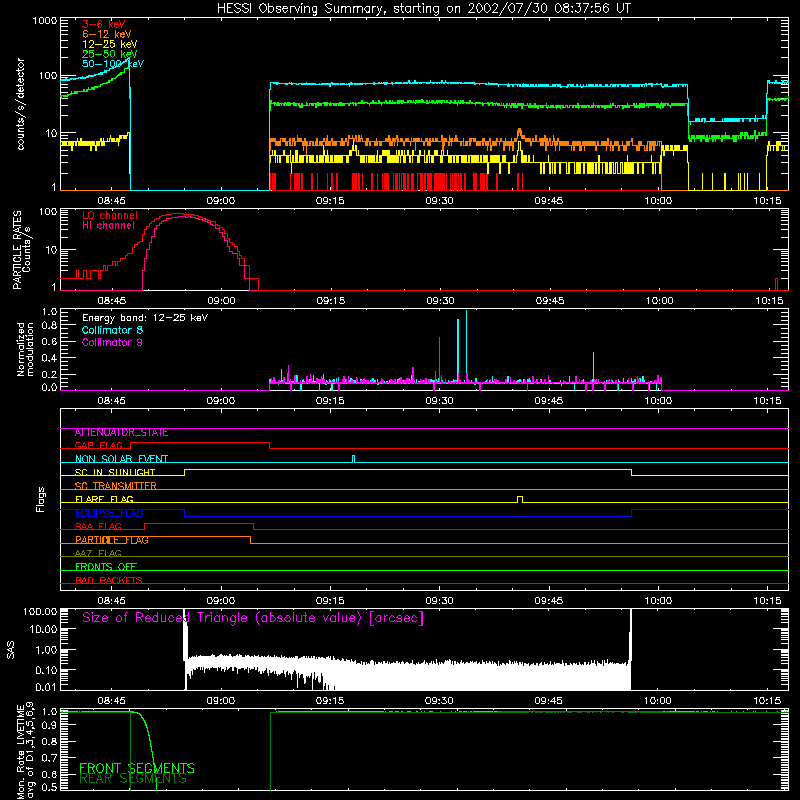
Task: Click the FLARE_FLAG label
Action: 104,499
